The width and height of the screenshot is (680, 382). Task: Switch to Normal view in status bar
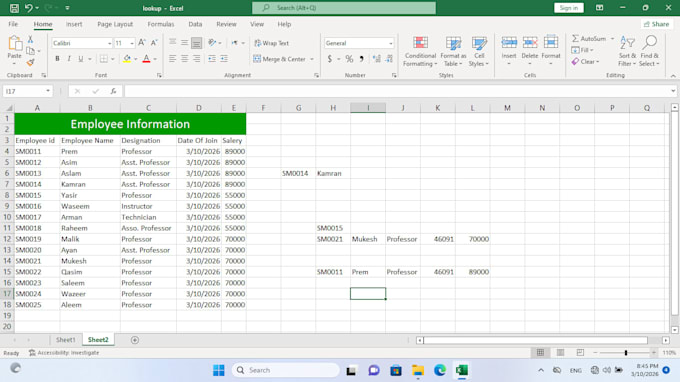[x=540, y=353]
